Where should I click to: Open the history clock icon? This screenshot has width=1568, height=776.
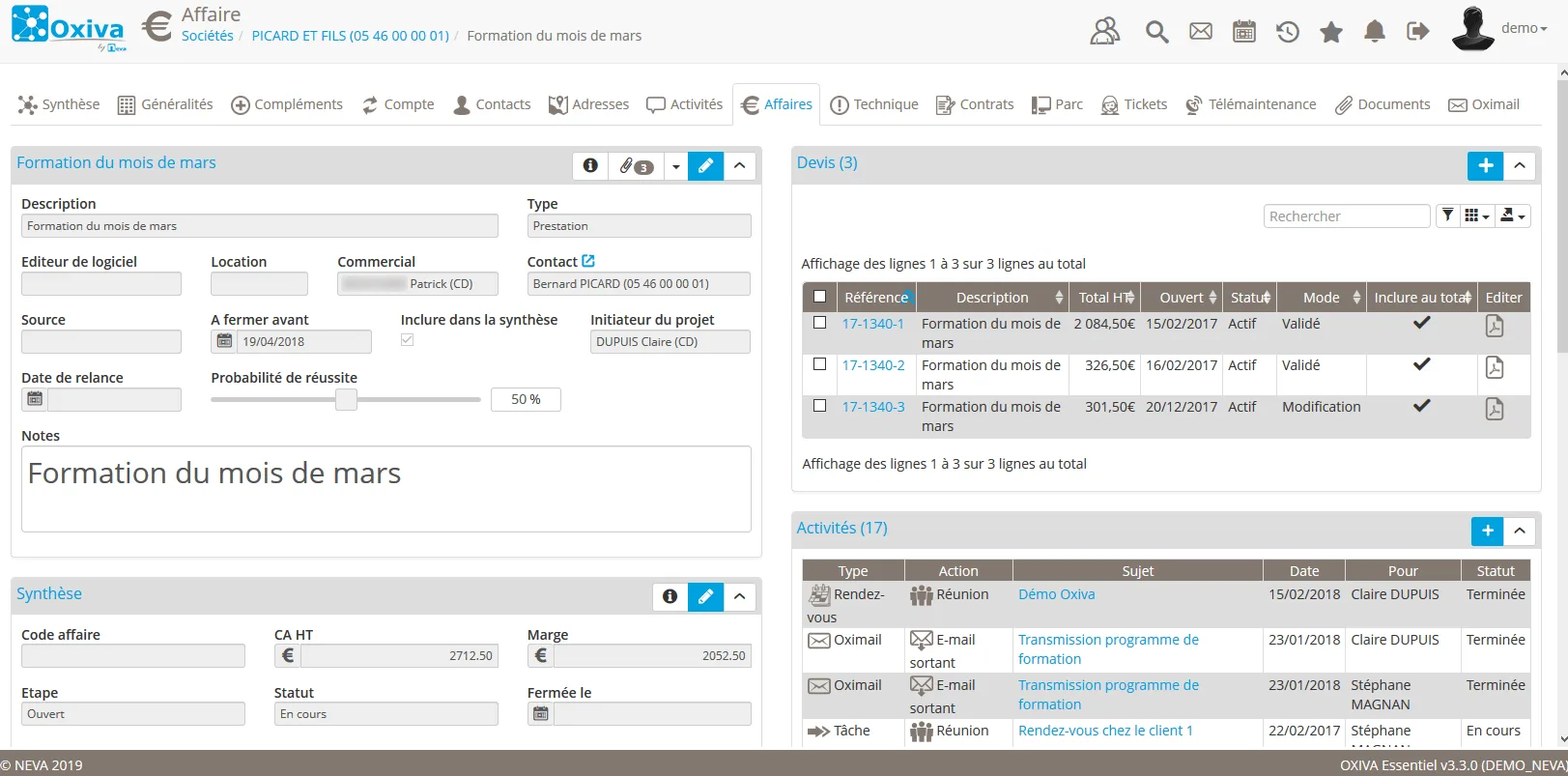pos(1287,32)
